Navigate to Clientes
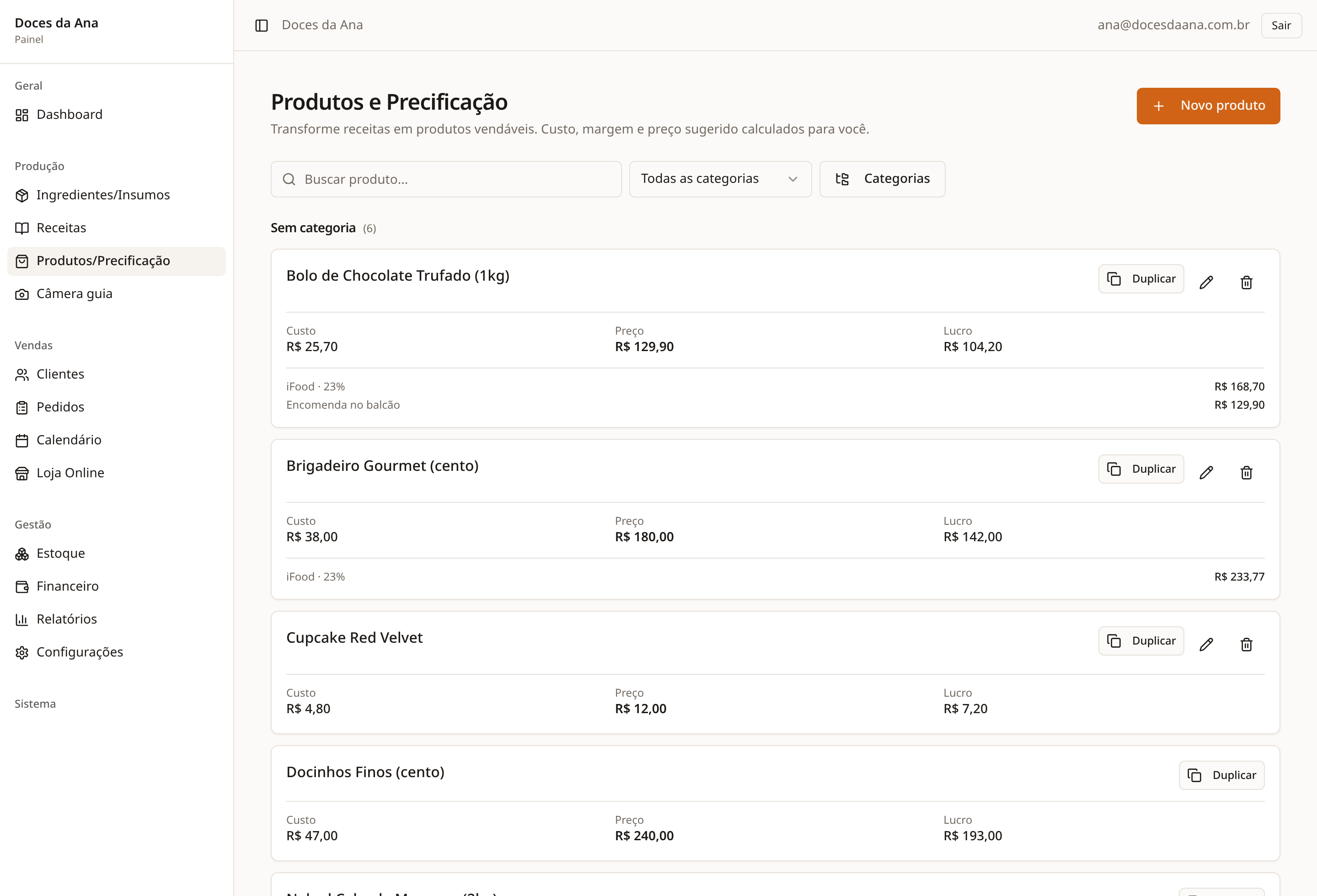 (116, 374)
